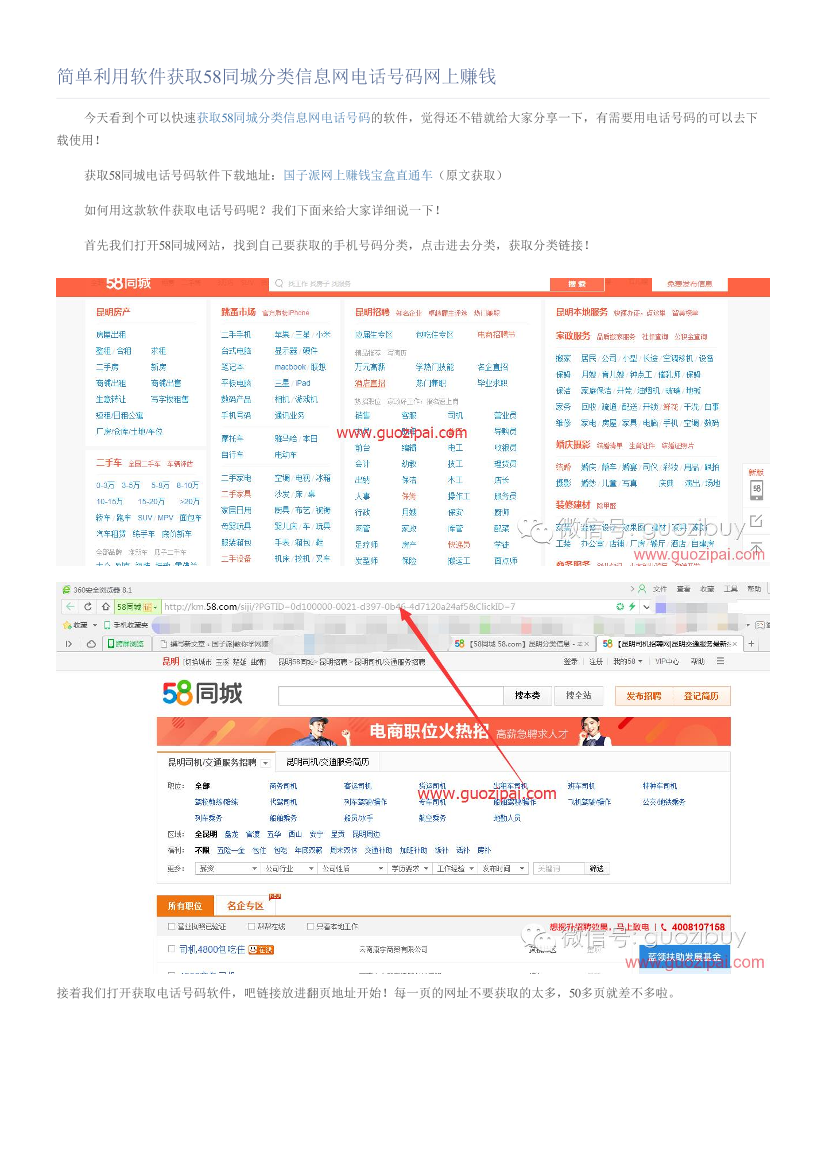Click the 搜全站 search button
This screenshot has width=826, height=1169.
coord(578,696)
